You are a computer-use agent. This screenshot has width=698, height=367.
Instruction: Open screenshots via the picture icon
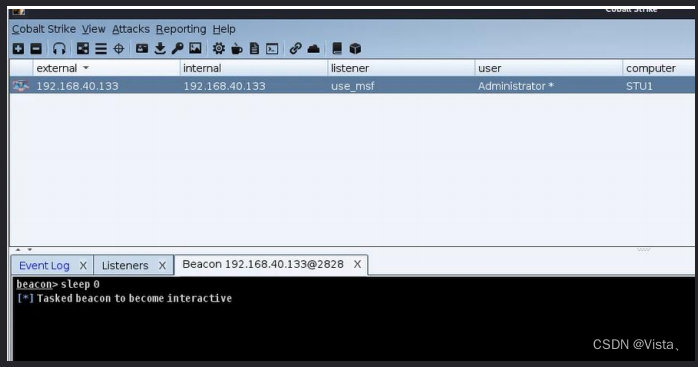pos(195,48)
